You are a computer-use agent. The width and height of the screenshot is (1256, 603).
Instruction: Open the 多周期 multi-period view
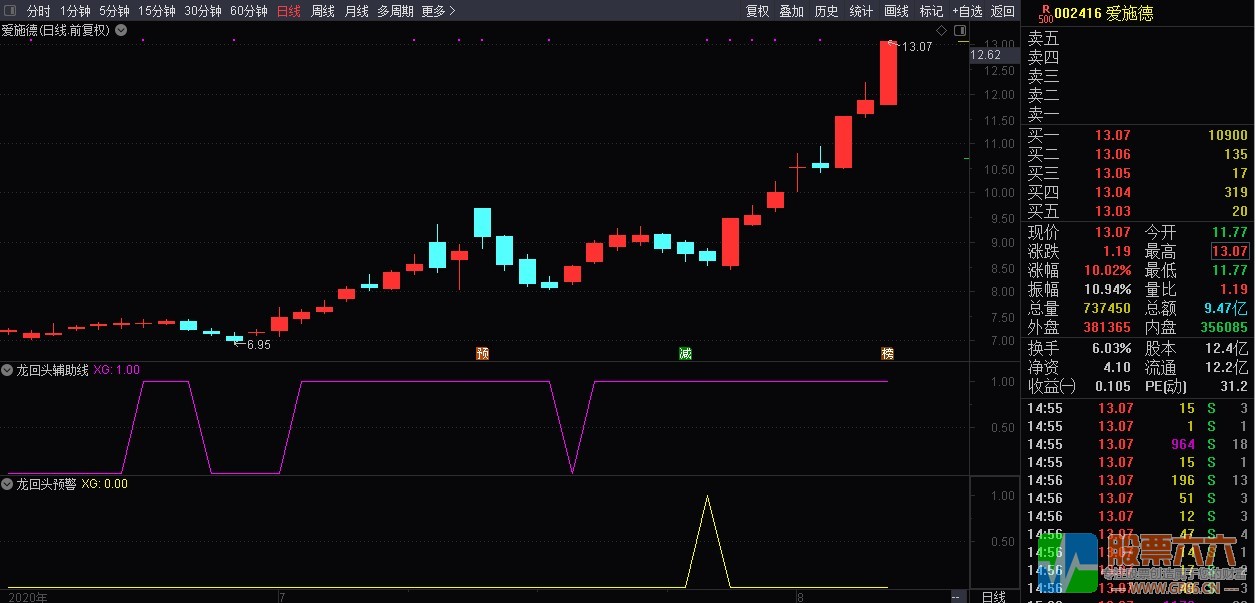(x=395, y=11)
